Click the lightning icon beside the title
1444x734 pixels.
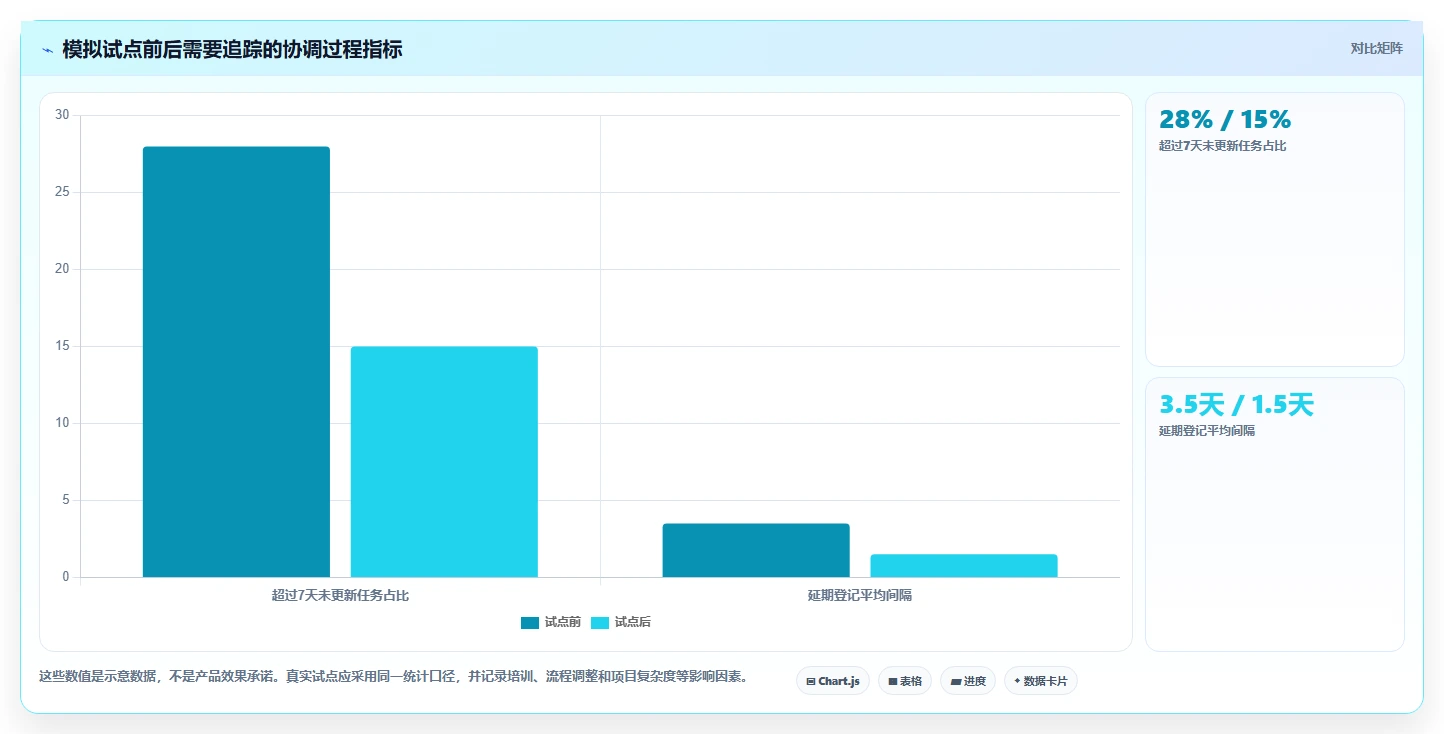[47, 50]
